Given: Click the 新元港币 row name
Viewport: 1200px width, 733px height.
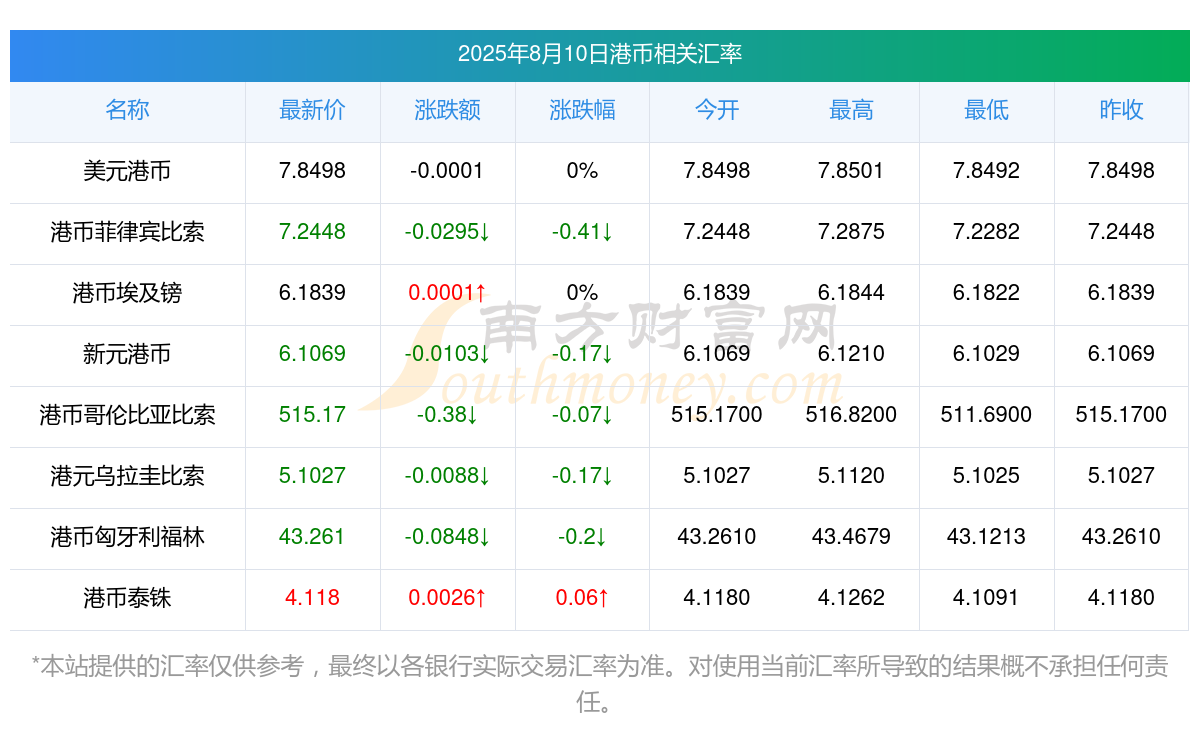Looking at the screenshot, I should point(127,354).
